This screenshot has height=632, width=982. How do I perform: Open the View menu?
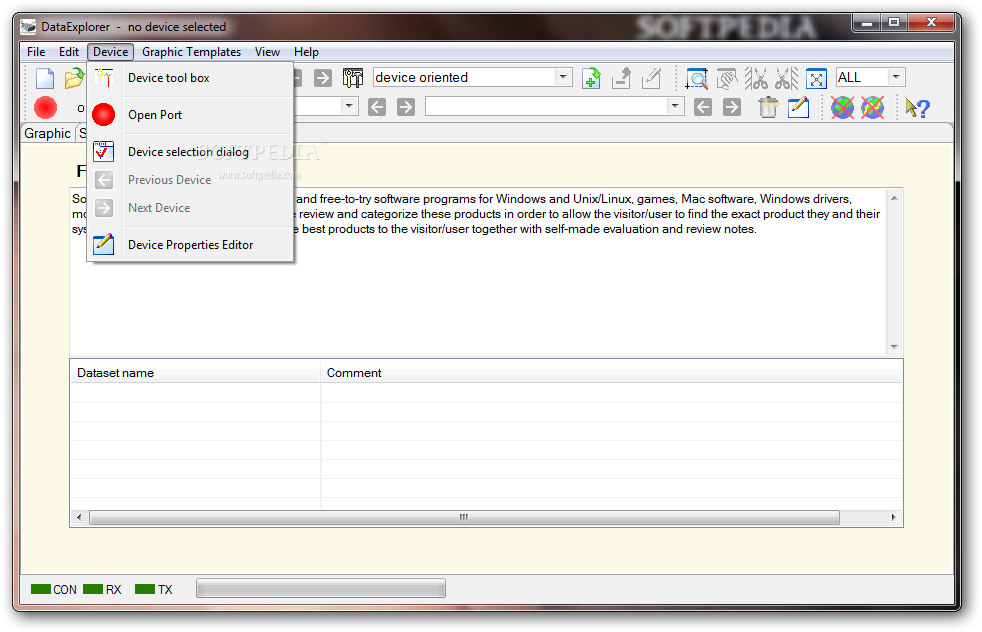click(267, 52)
